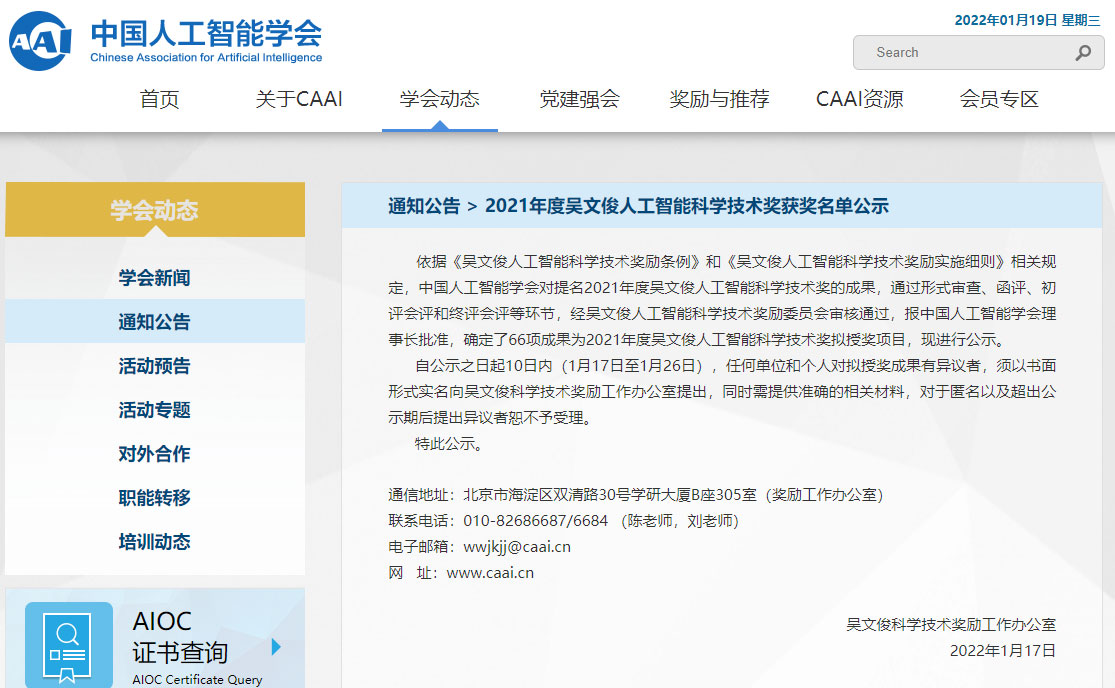
Task: Click the AIOC Certificate Query caption
Action: (x=197, y=679)
